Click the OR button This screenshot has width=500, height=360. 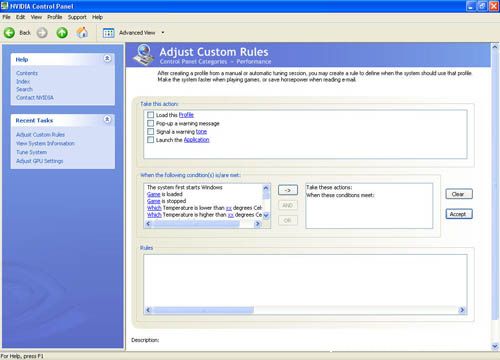(x=288, y=220)
